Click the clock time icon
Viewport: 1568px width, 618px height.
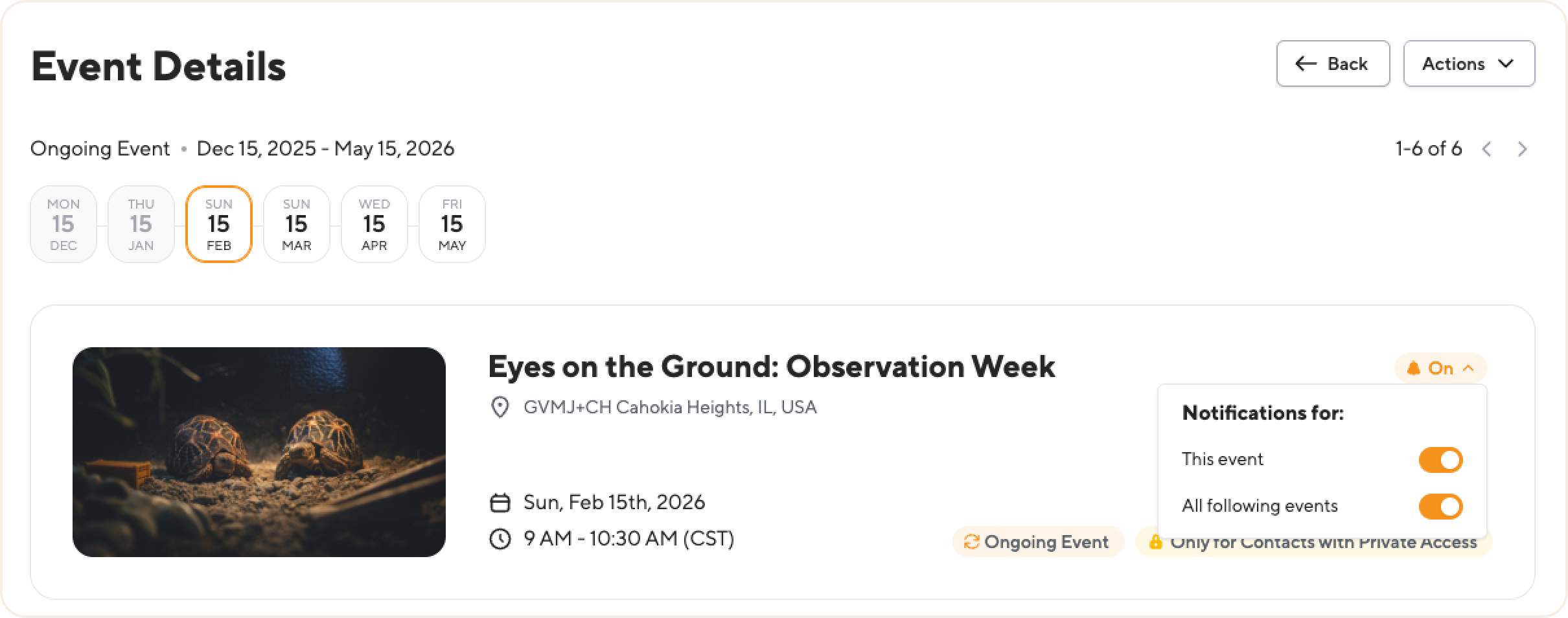(x=500, y=539)
